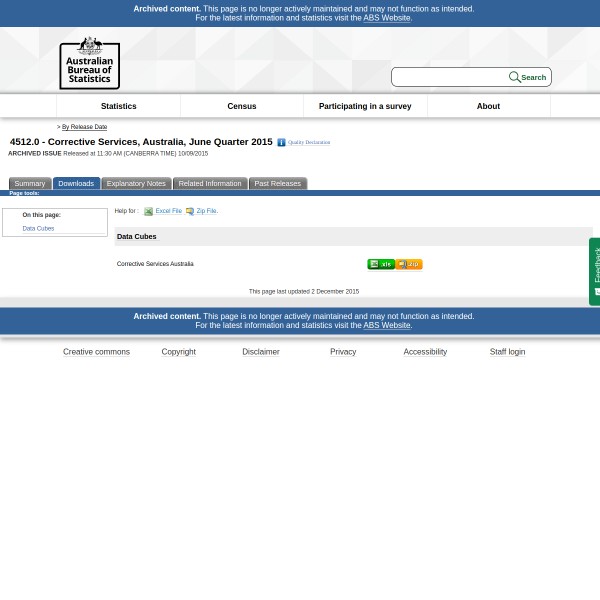Click the Australian Bureau of Statistics logo
The height and width of the screenshot is (600, 600).
89,62
